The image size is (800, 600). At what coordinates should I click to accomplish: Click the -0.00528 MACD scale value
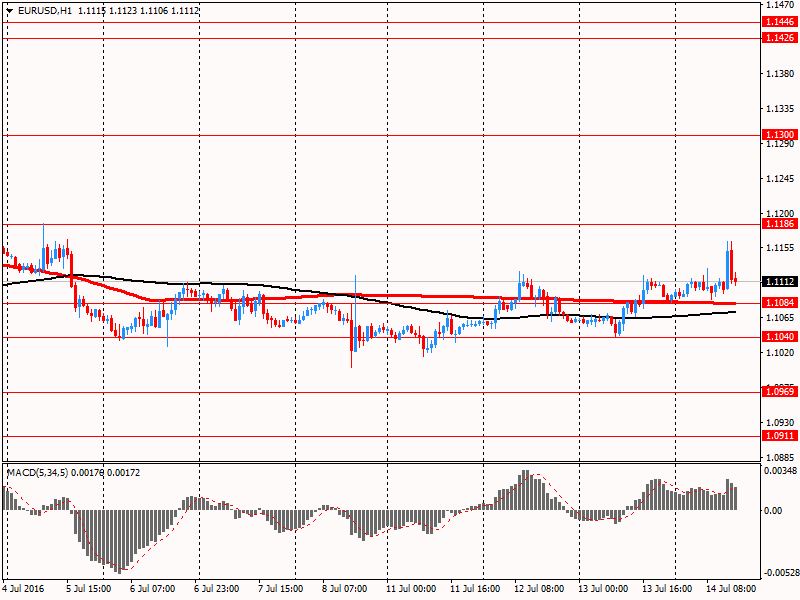(779, 573)
